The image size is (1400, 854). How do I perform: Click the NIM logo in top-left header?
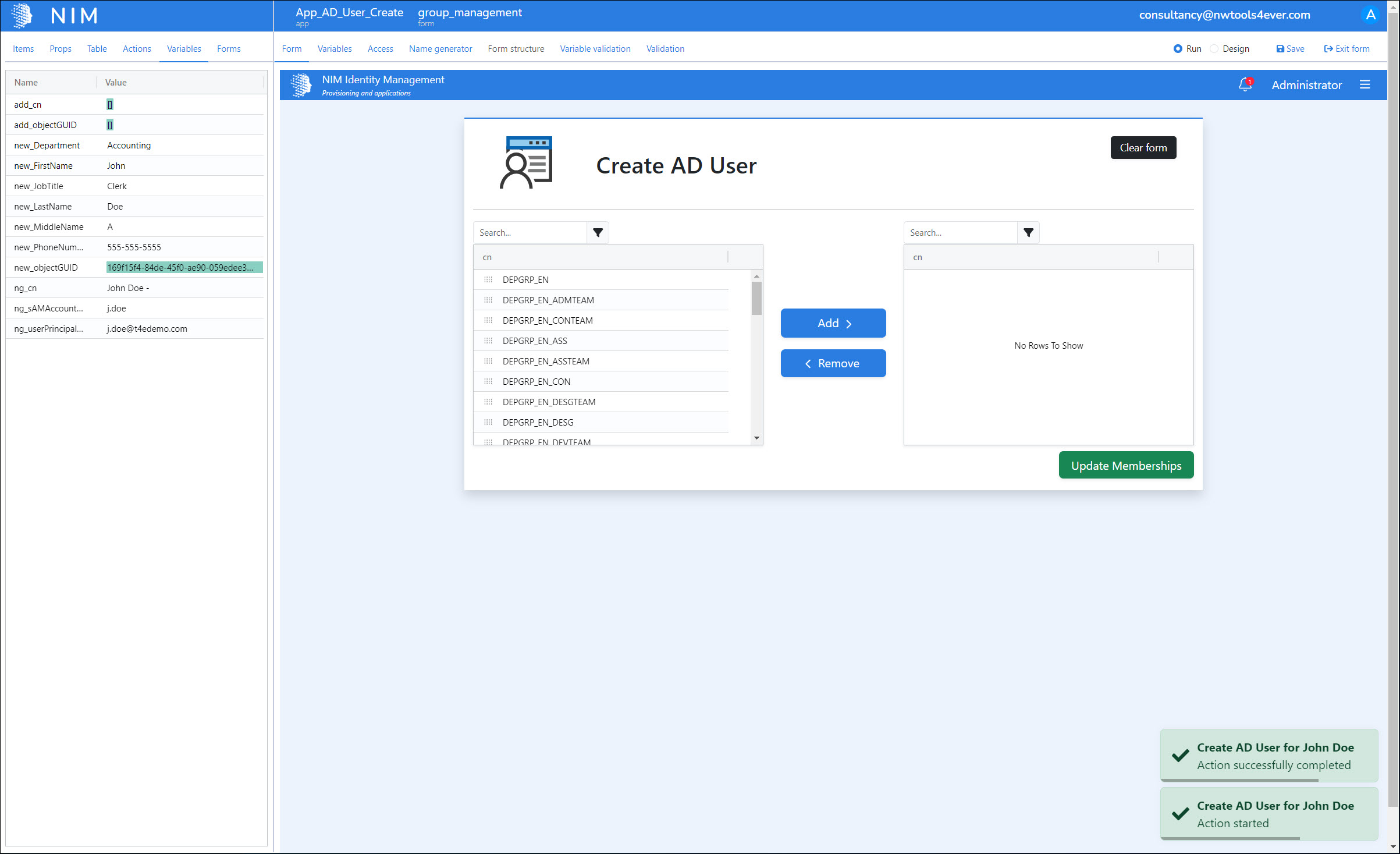[22, 16]
